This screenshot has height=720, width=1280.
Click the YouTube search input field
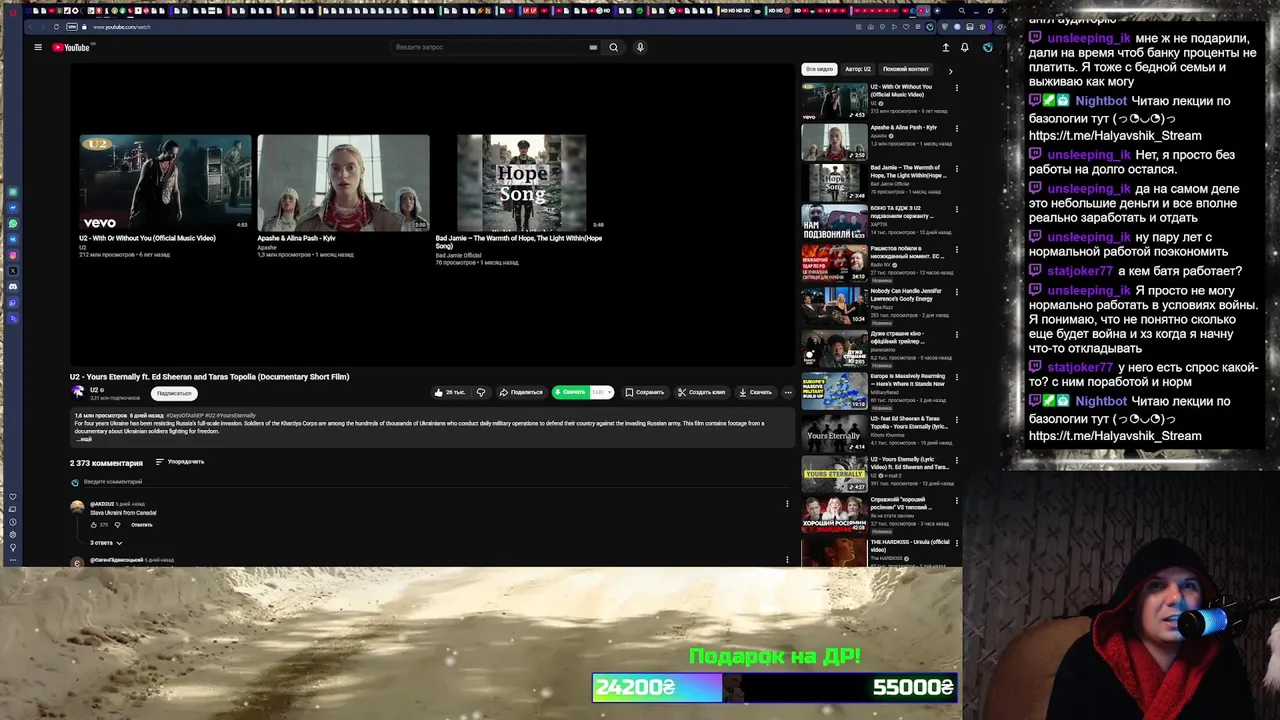[x=490, y=47]
